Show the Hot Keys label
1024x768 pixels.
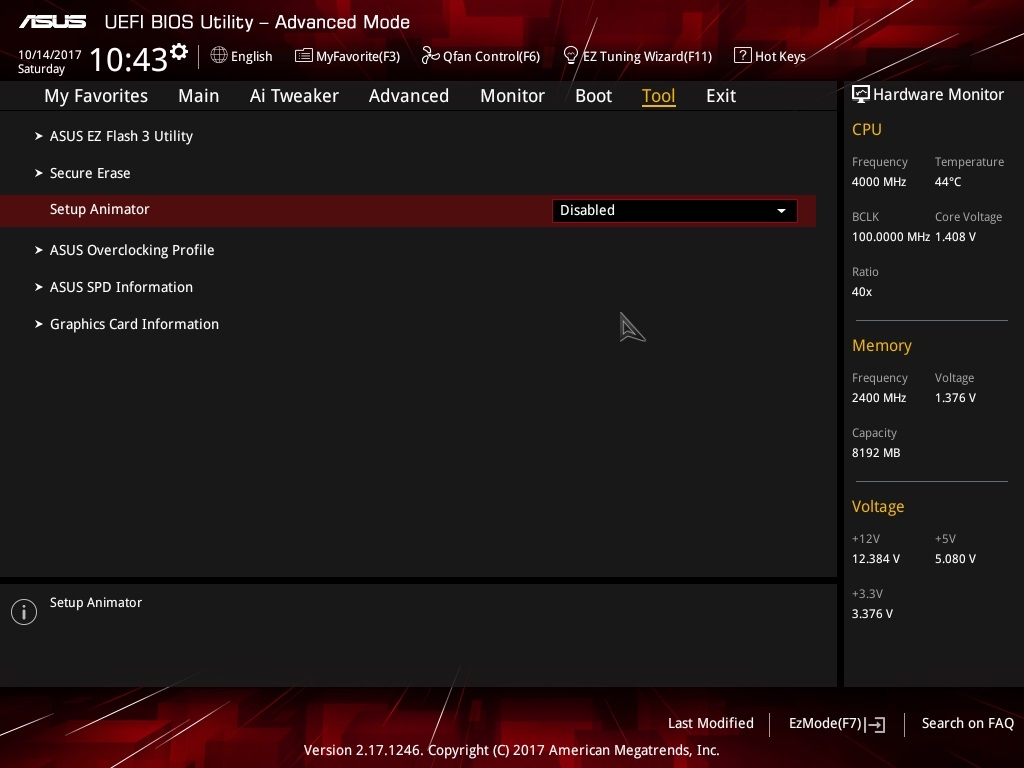[x=780, y=56]
